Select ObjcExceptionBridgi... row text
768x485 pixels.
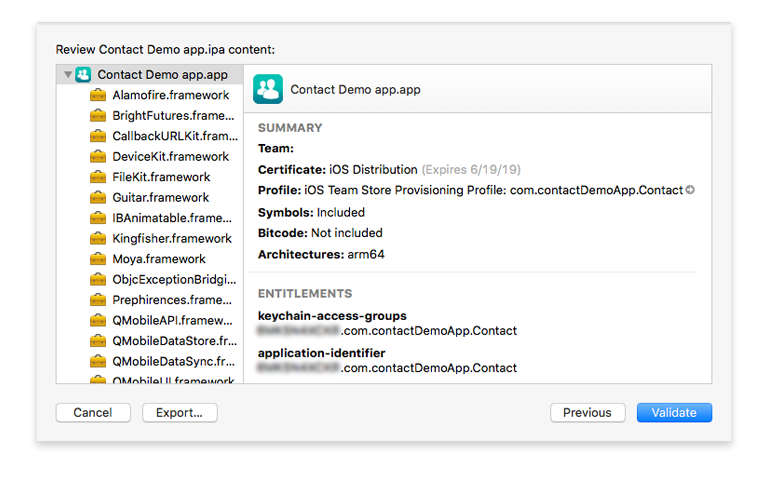click(x=174, y=280)
